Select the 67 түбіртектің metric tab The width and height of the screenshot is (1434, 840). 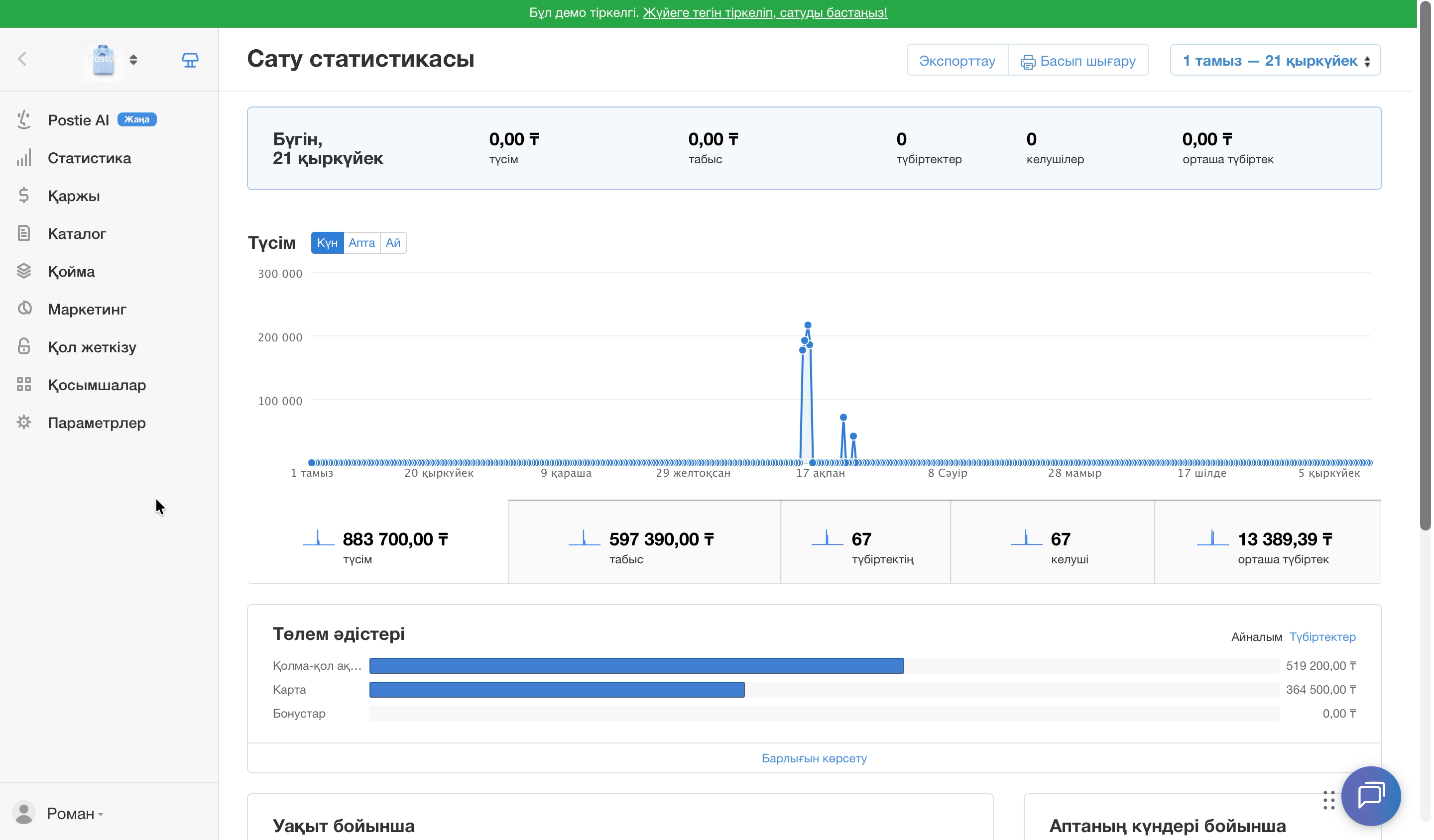pyautogui.click(x=865, y=542)
